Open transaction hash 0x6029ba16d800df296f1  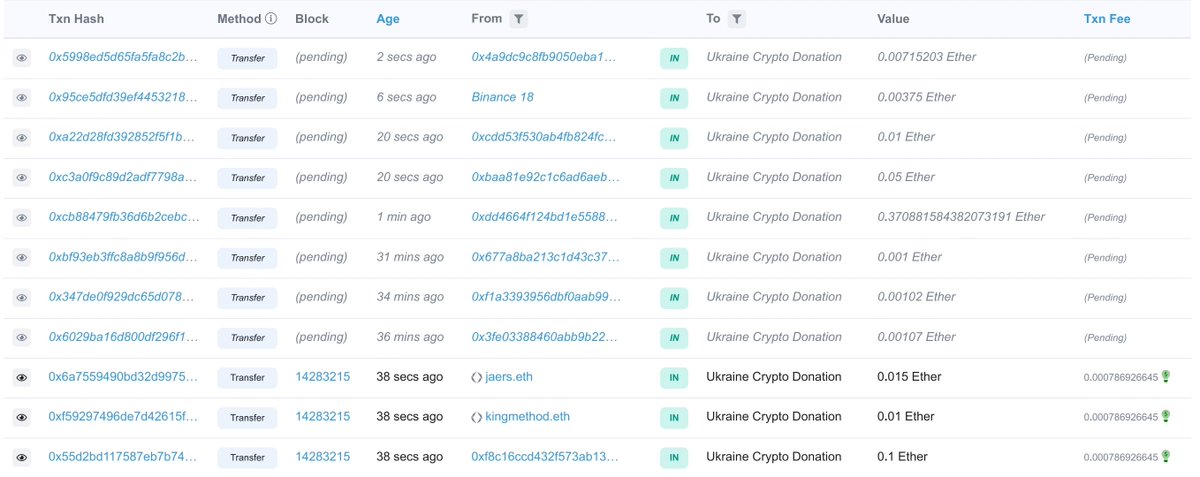pos(123,337)
